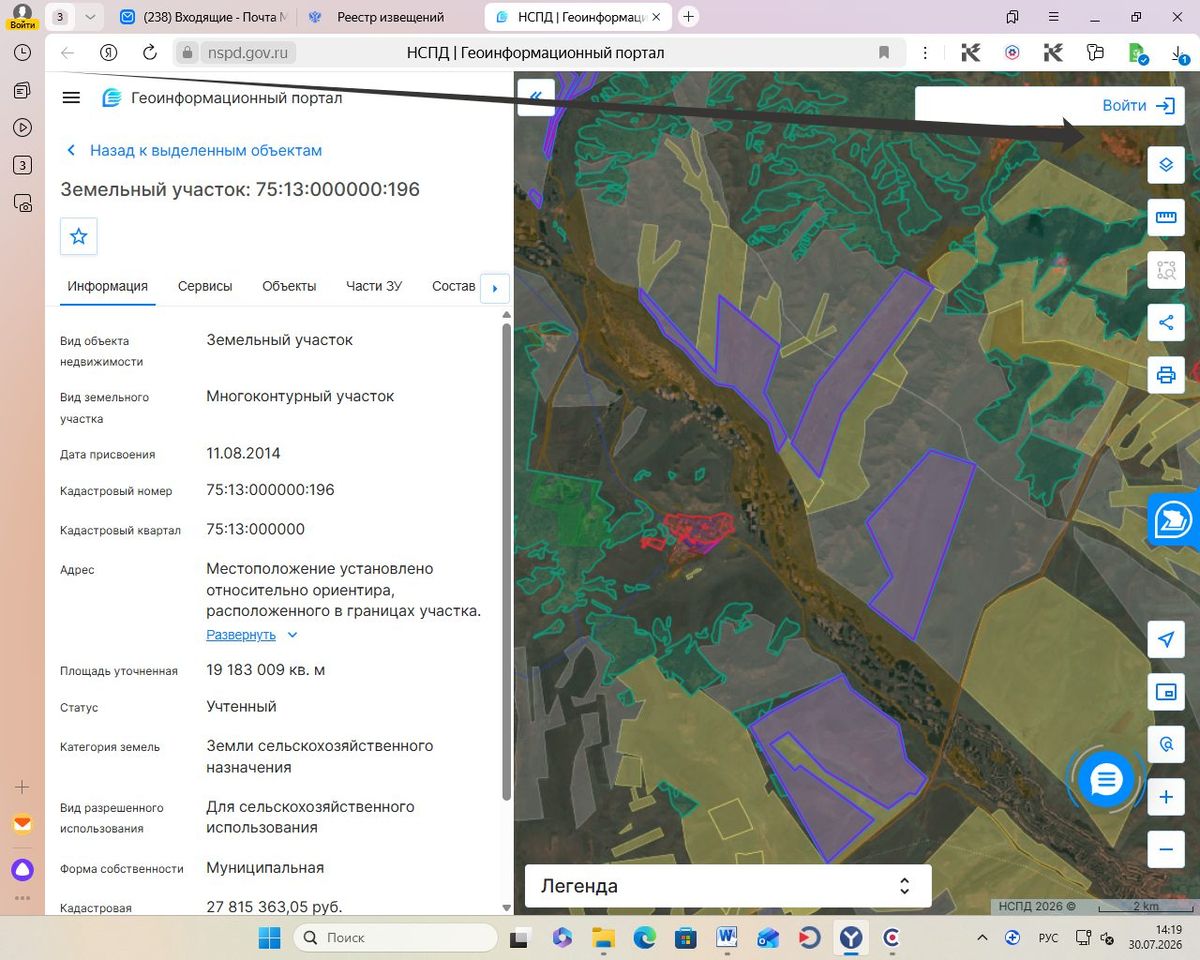Click the print map icon

pyautogui.click(x=1166, y=375)
